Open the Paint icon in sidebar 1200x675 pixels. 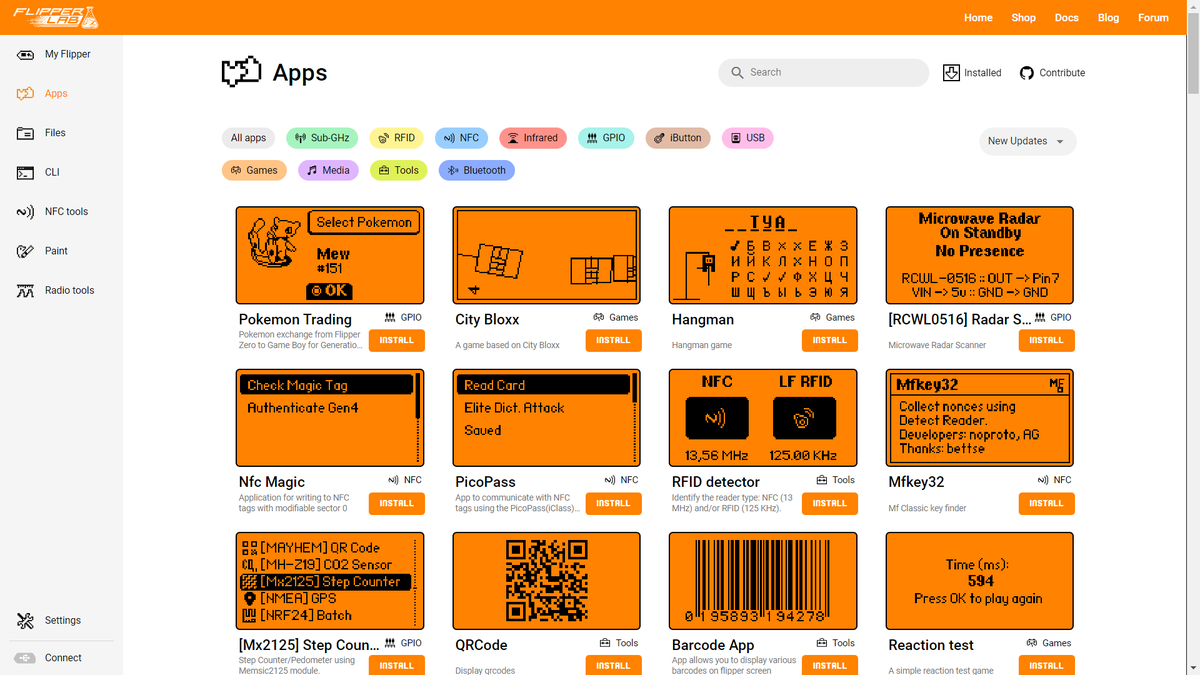point(26,251)
